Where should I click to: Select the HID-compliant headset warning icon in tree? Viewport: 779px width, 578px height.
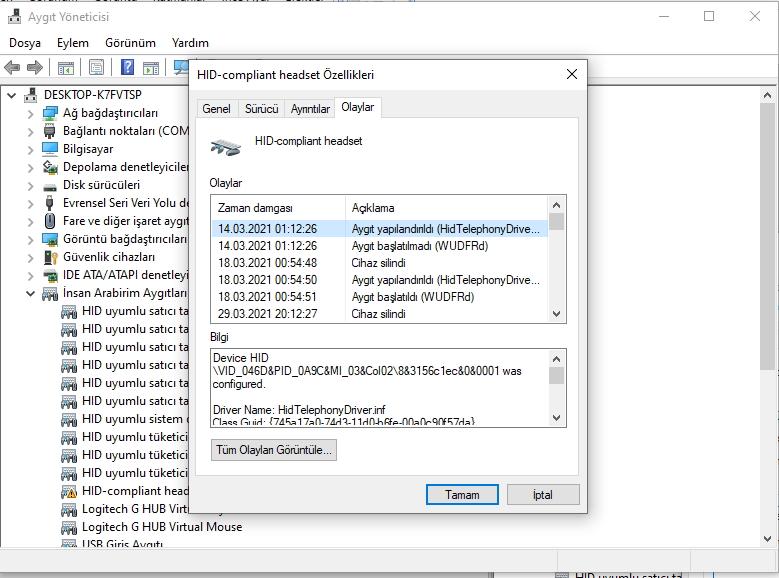(x=69, y=491)
